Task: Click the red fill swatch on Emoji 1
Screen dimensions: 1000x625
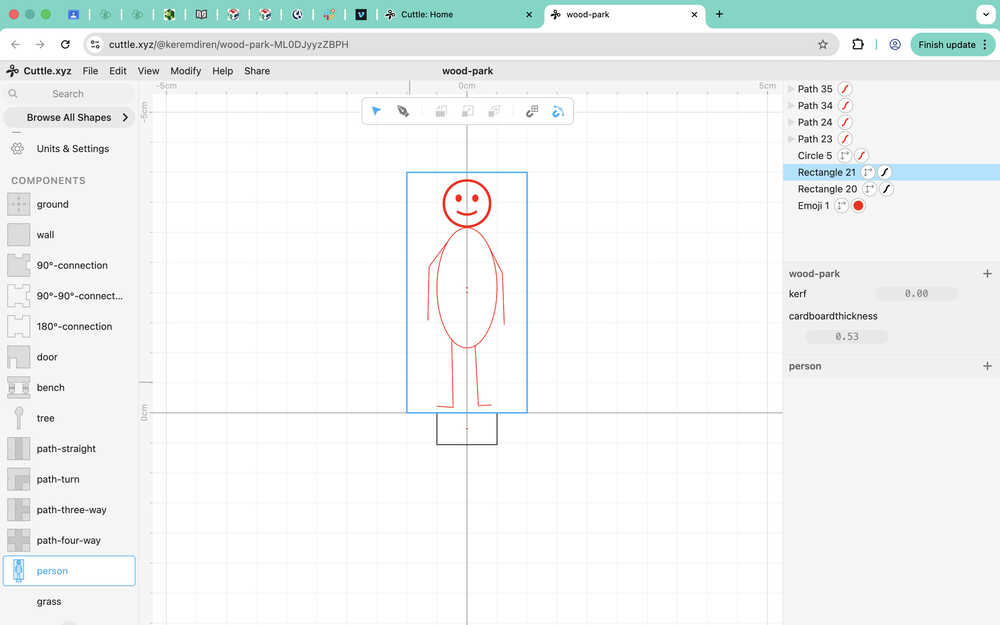Action: (x=858, y=206)
